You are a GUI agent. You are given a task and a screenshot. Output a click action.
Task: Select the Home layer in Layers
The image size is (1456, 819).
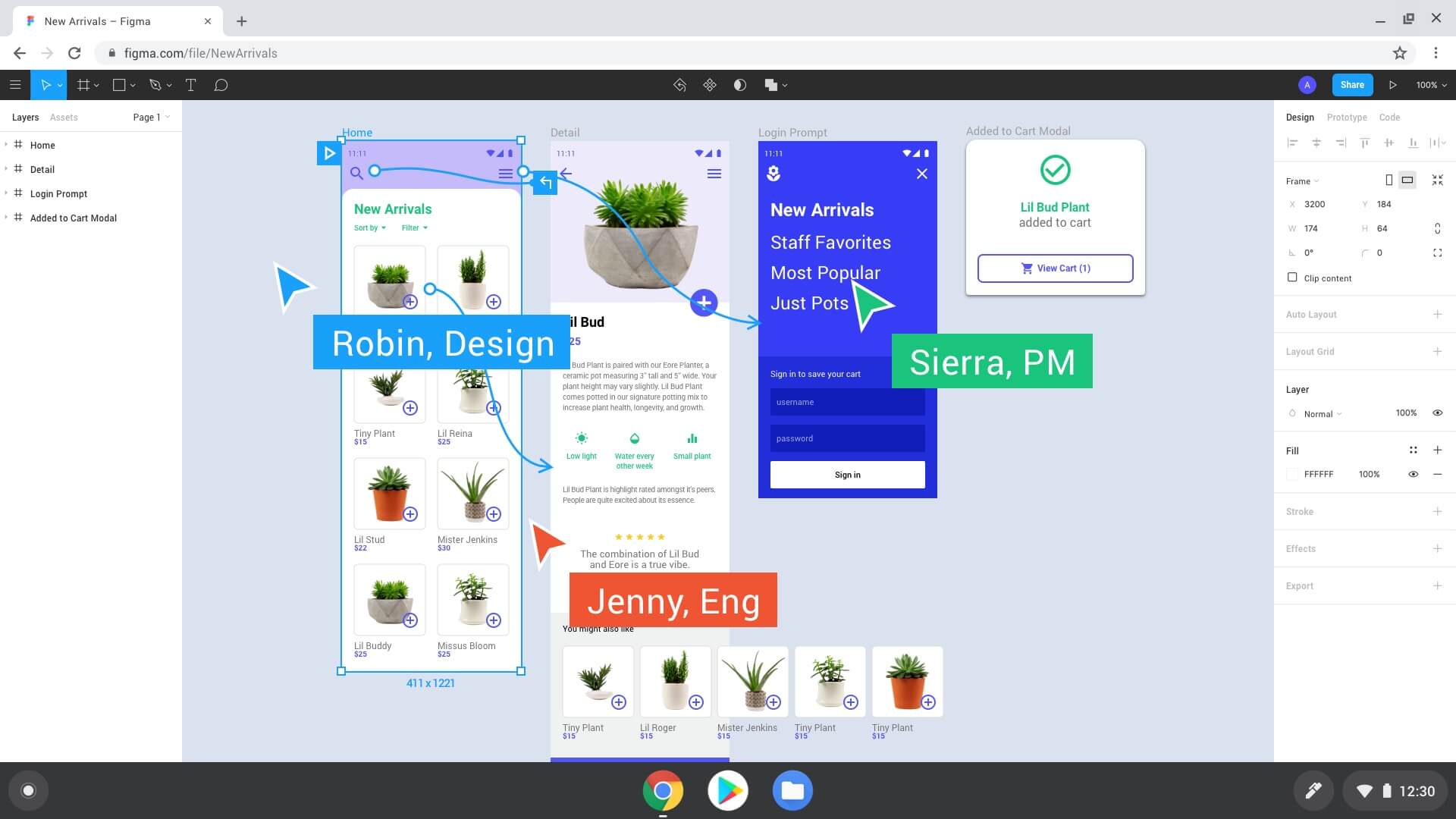click(91, 145)
